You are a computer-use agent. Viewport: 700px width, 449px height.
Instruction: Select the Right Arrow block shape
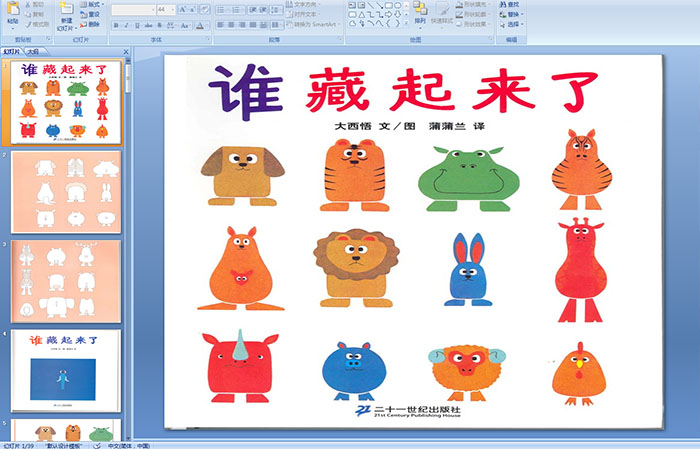pyautogui.click(x=388, y=15)
